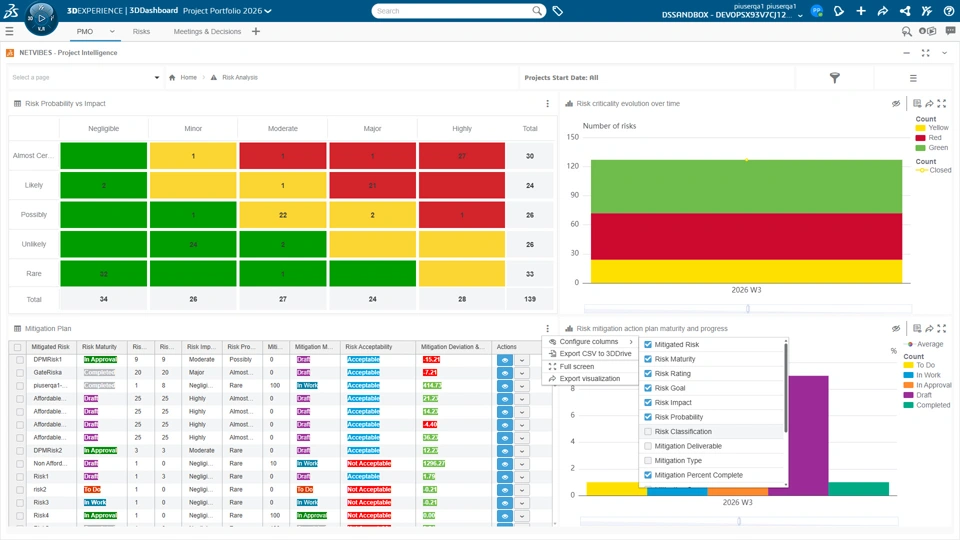Expand the Configure columns submenu
The image size is (960, 540).
(x=591, y=342)
